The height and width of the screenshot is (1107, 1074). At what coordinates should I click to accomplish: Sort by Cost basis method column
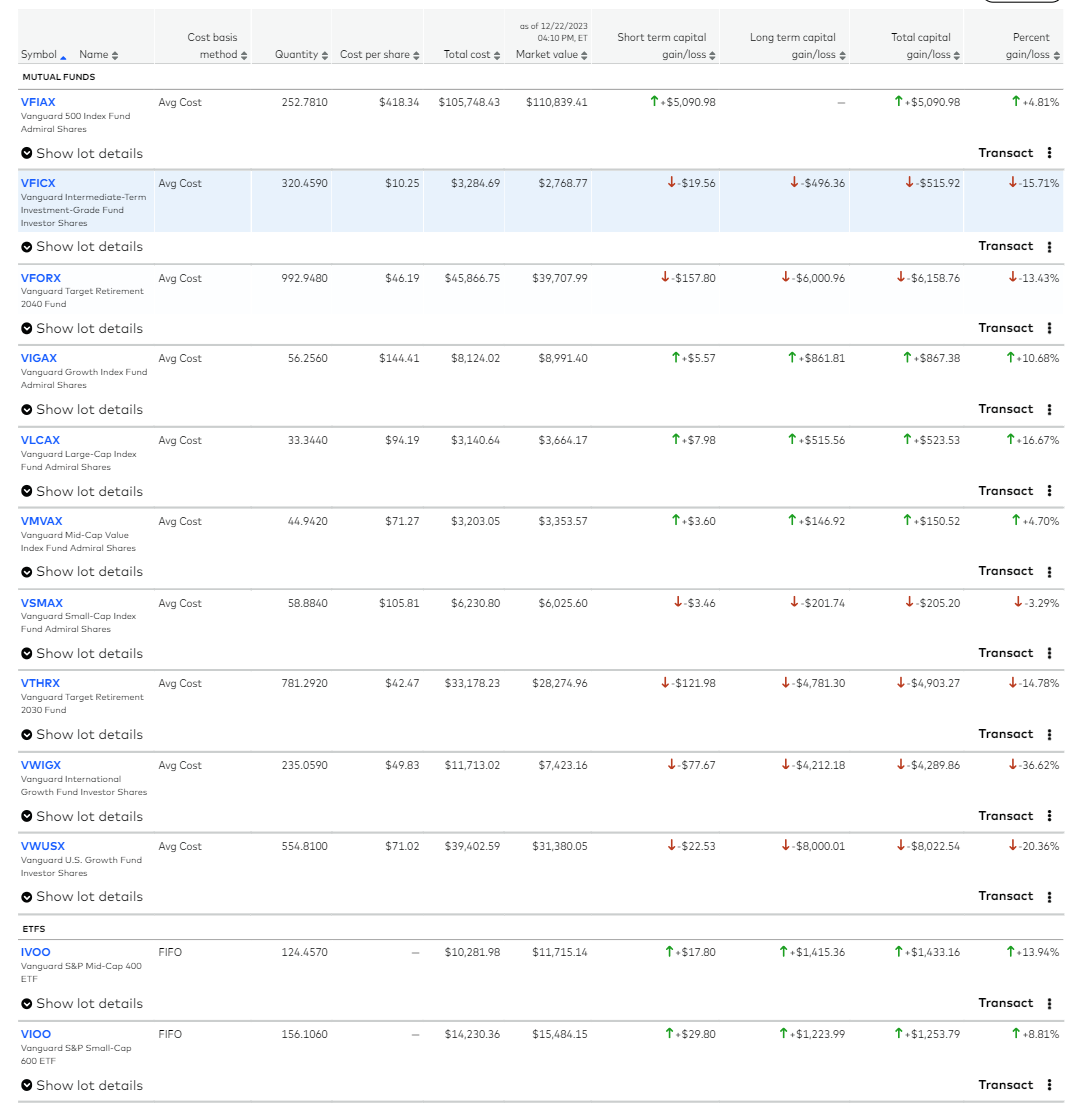click(217, 46)
